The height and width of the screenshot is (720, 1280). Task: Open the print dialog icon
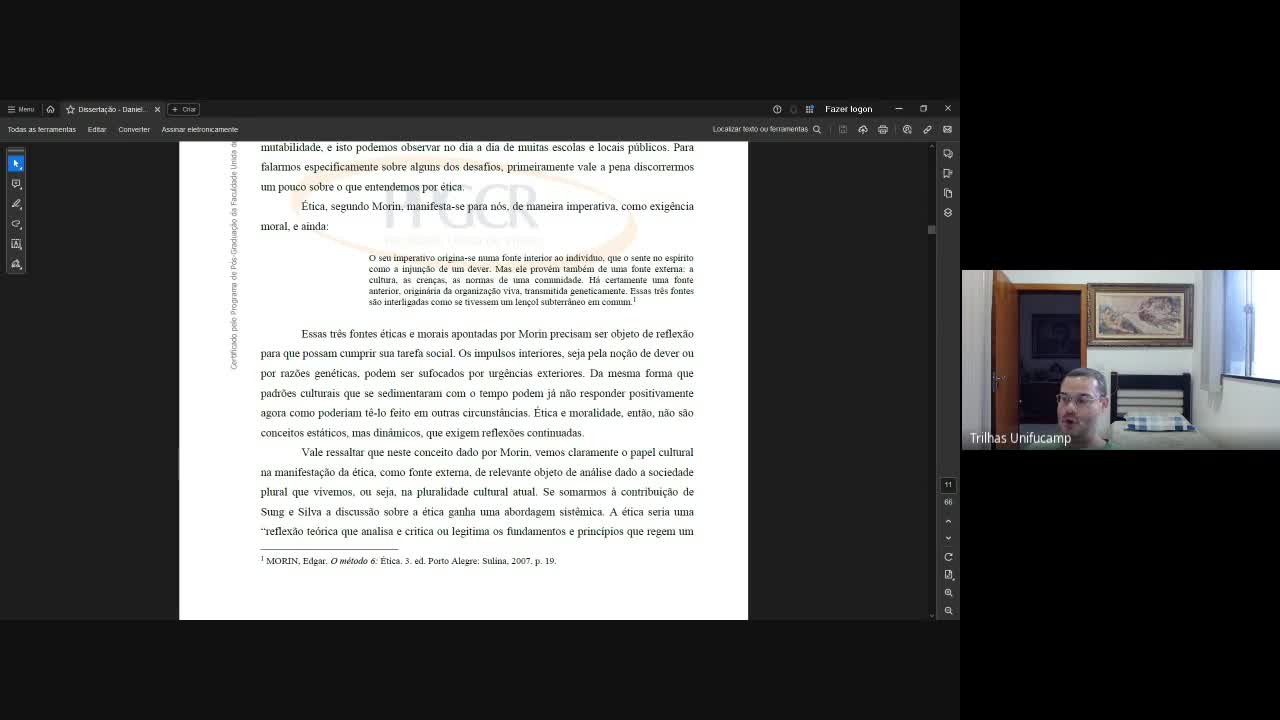coord(882,129)
